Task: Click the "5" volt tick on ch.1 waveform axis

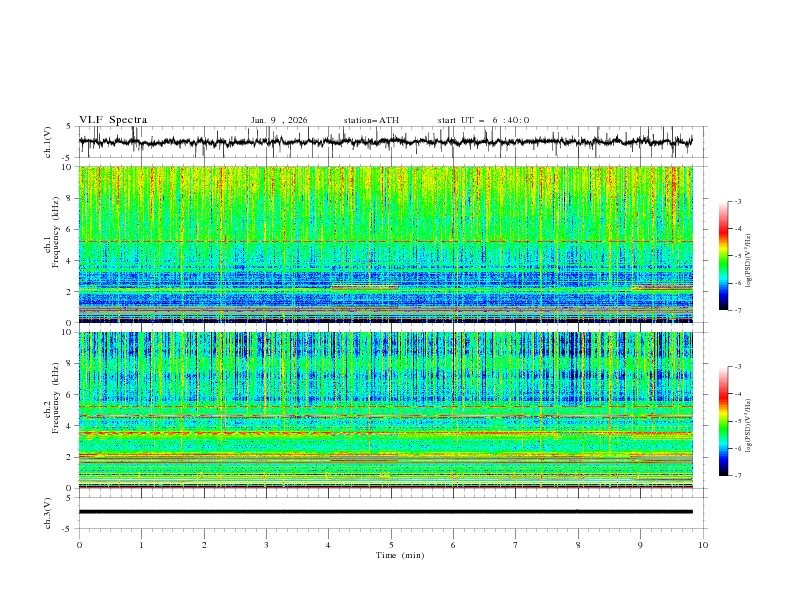Action: click(69, 126)
